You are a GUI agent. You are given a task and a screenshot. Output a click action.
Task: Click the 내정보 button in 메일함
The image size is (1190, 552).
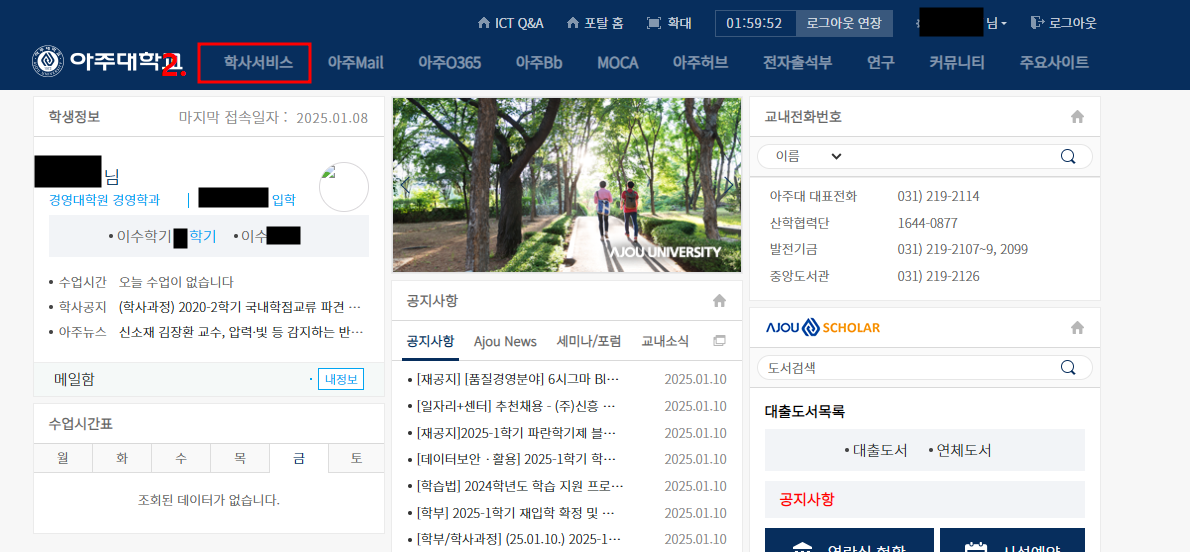(x=340, y=379)
